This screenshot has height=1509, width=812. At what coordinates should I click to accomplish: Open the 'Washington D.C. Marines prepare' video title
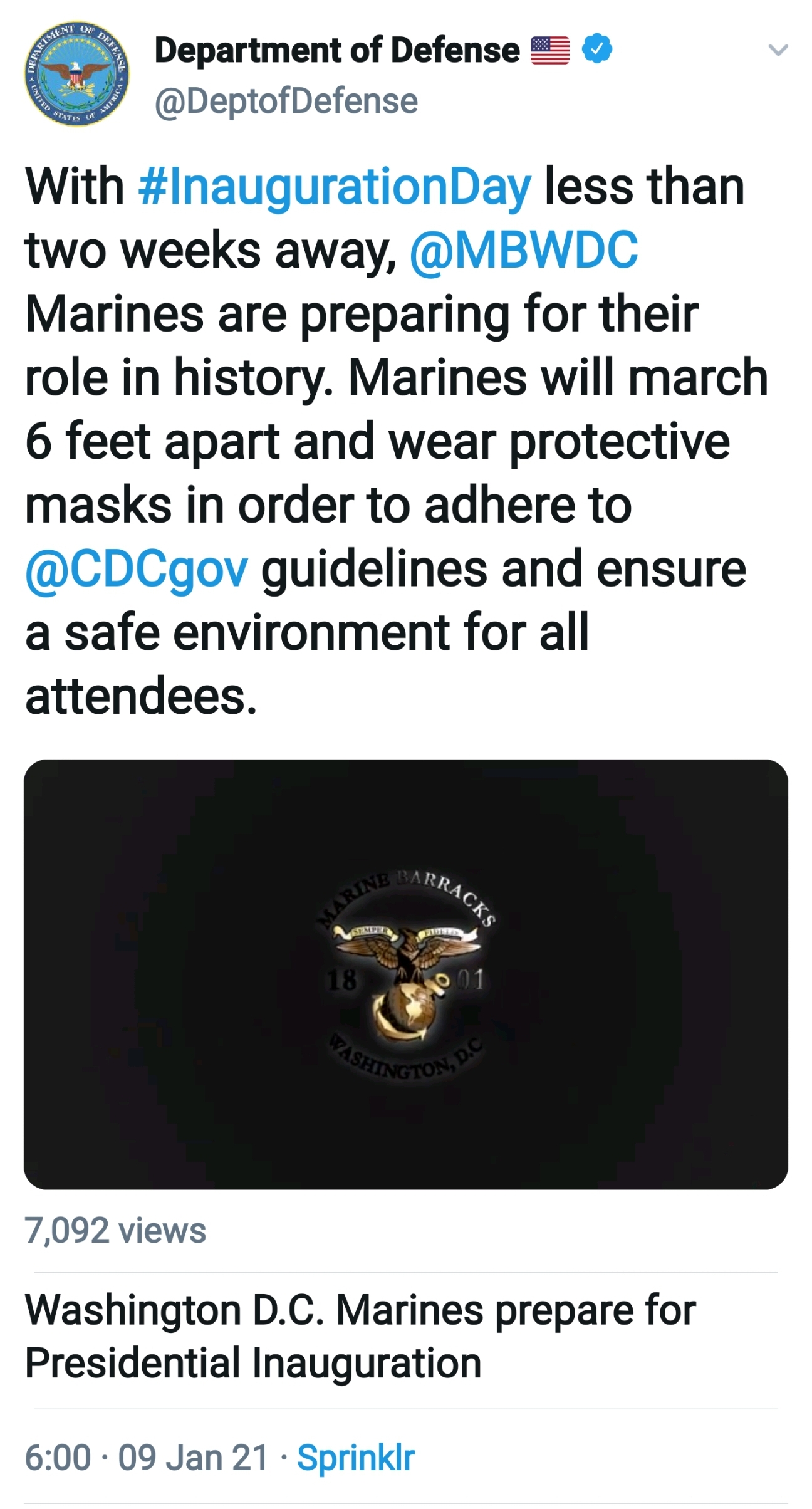pyautogui.click(x=360, y=1337)
